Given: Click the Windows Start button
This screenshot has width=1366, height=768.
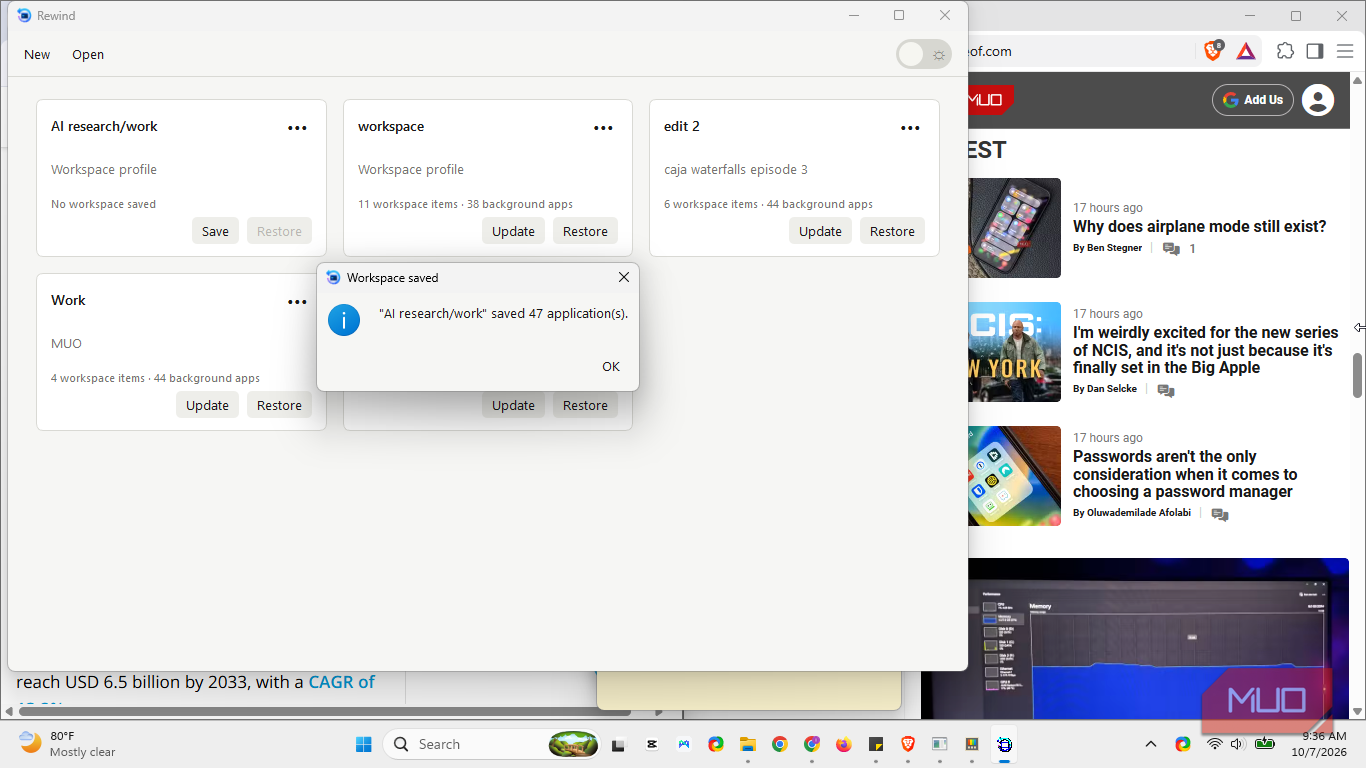Looking at the screenshot, I should tap(363, 744).
